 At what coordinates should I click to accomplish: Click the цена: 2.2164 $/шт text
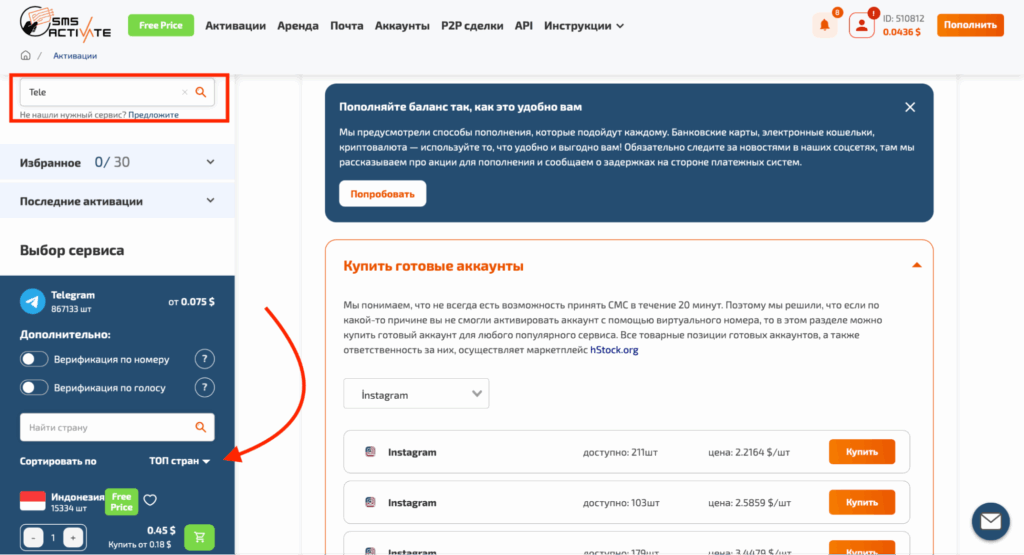(x=749, y=452)
